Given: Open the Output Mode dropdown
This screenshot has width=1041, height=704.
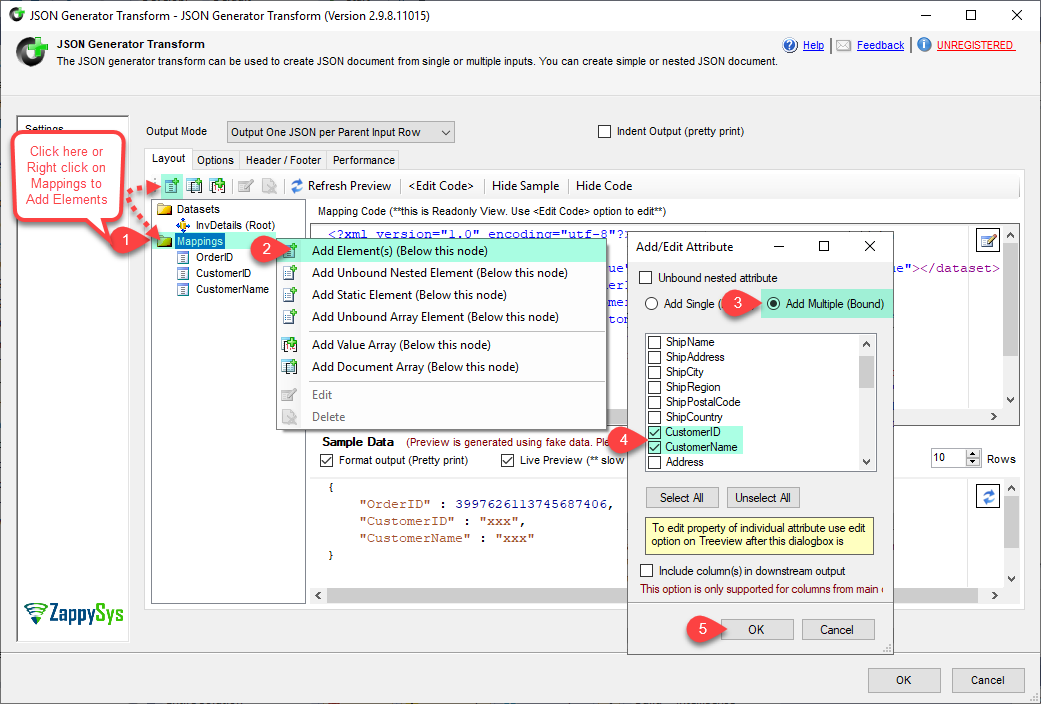Looking at the screenshot, I should [x=341, y=132].
